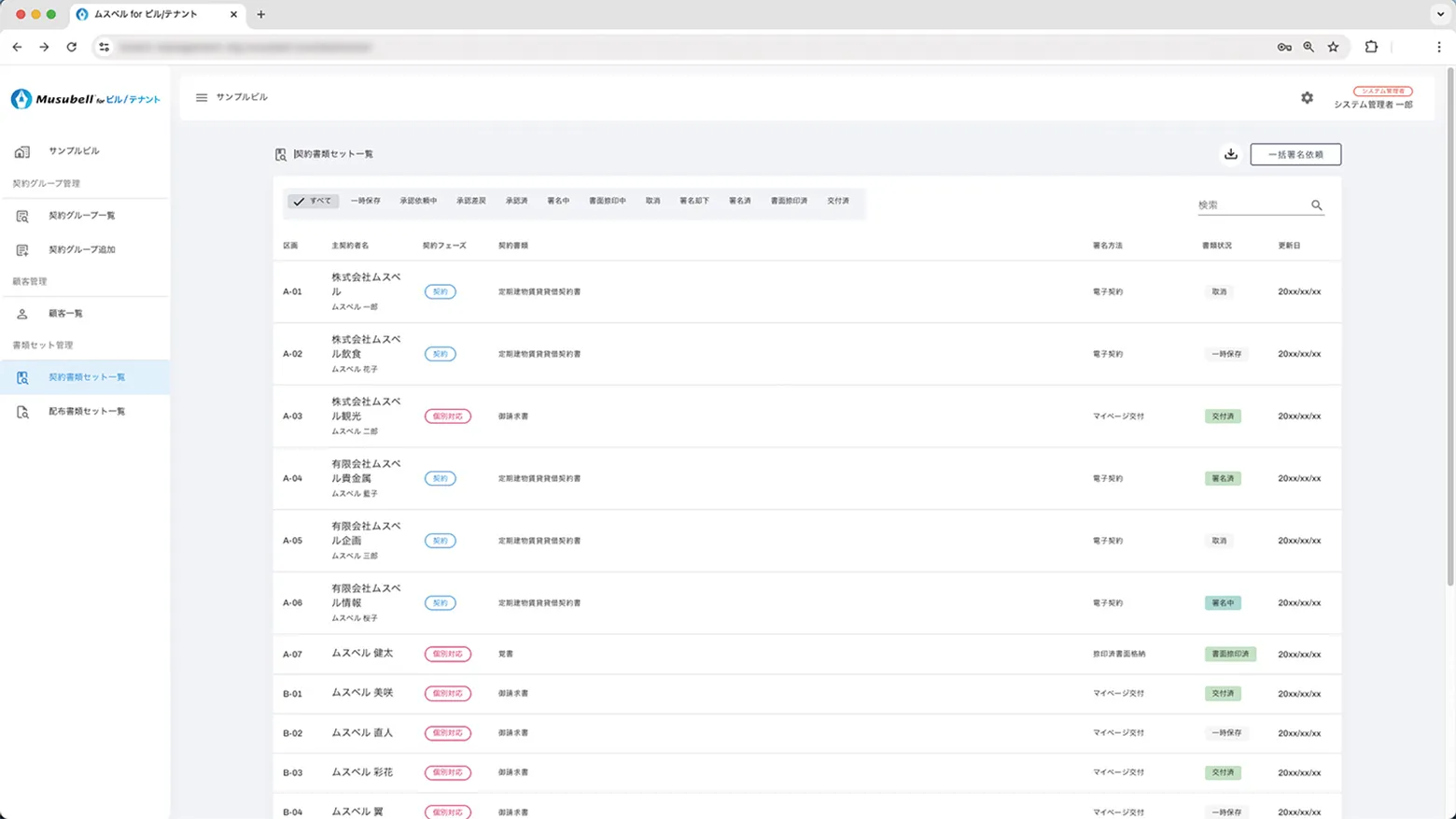The image size is (1456, 819).
Task: Collapse the sidebar with the hamburger icon
Action: pos(201,97)
